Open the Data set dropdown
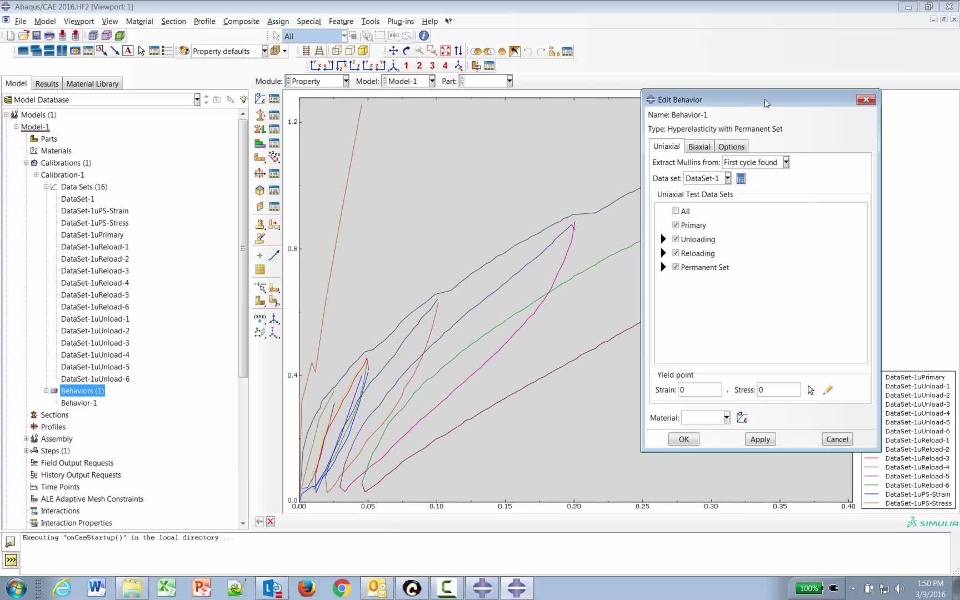 click(727, 178)
